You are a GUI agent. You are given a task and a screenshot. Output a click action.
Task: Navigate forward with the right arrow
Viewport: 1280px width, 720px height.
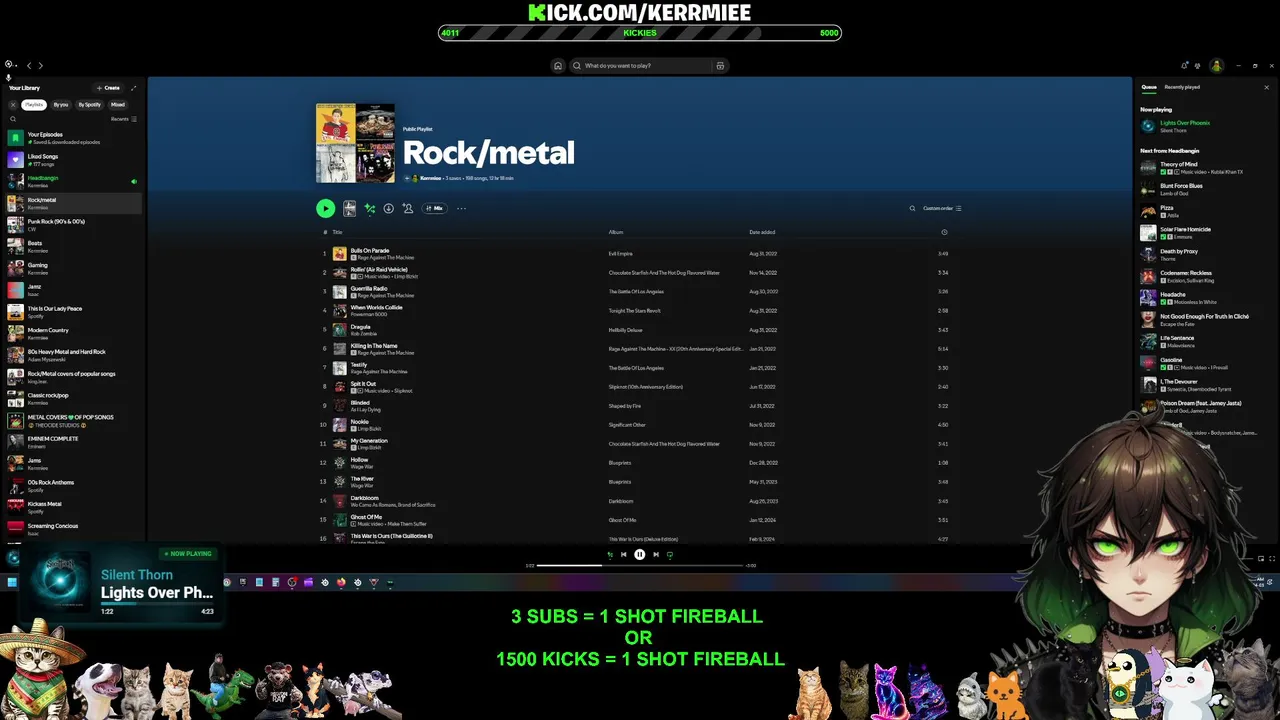click(40, 65)
